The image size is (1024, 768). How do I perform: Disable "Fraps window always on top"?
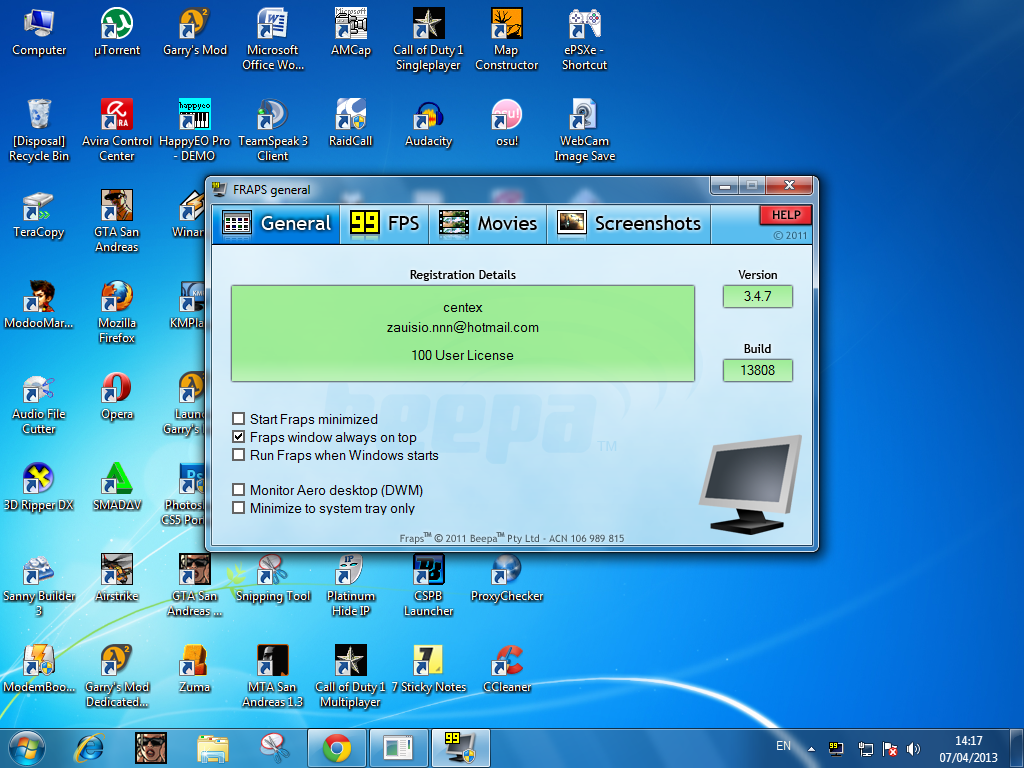tap(238, 436)
